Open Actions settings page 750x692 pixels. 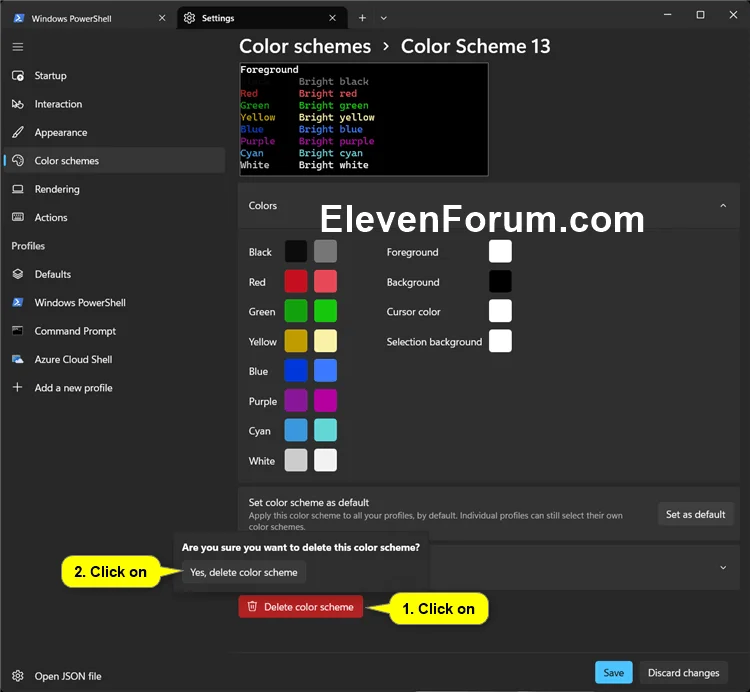coord(114,217)
